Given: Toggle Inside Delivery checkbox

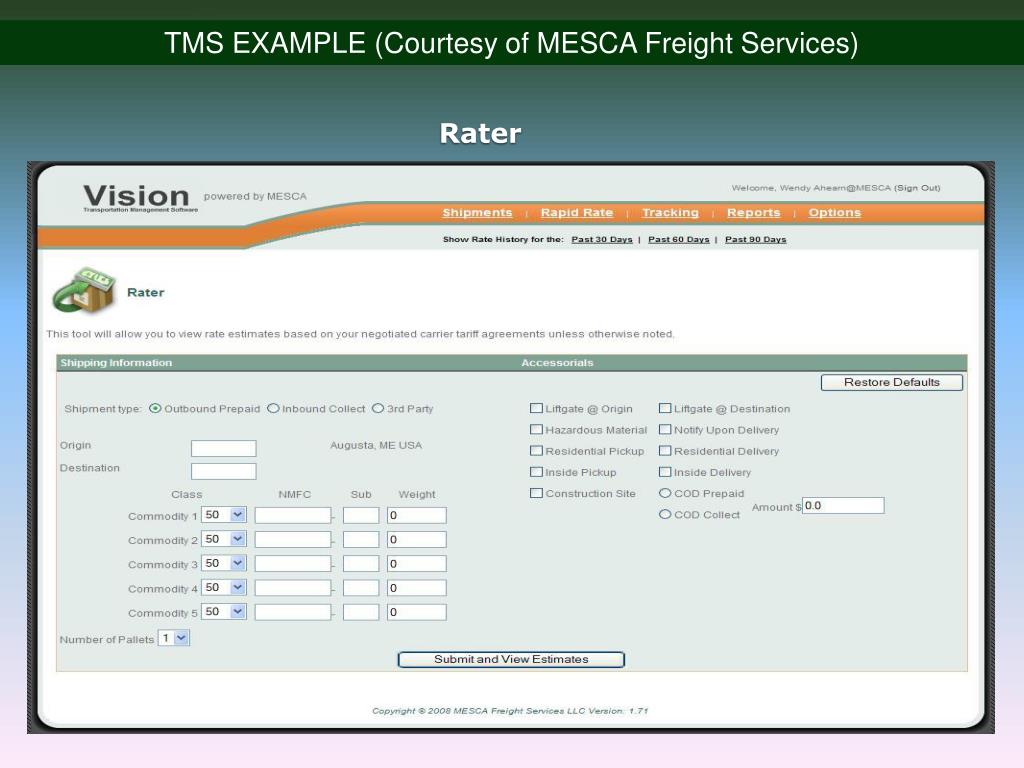Looking at the screenshot, I should pos(665,472).
